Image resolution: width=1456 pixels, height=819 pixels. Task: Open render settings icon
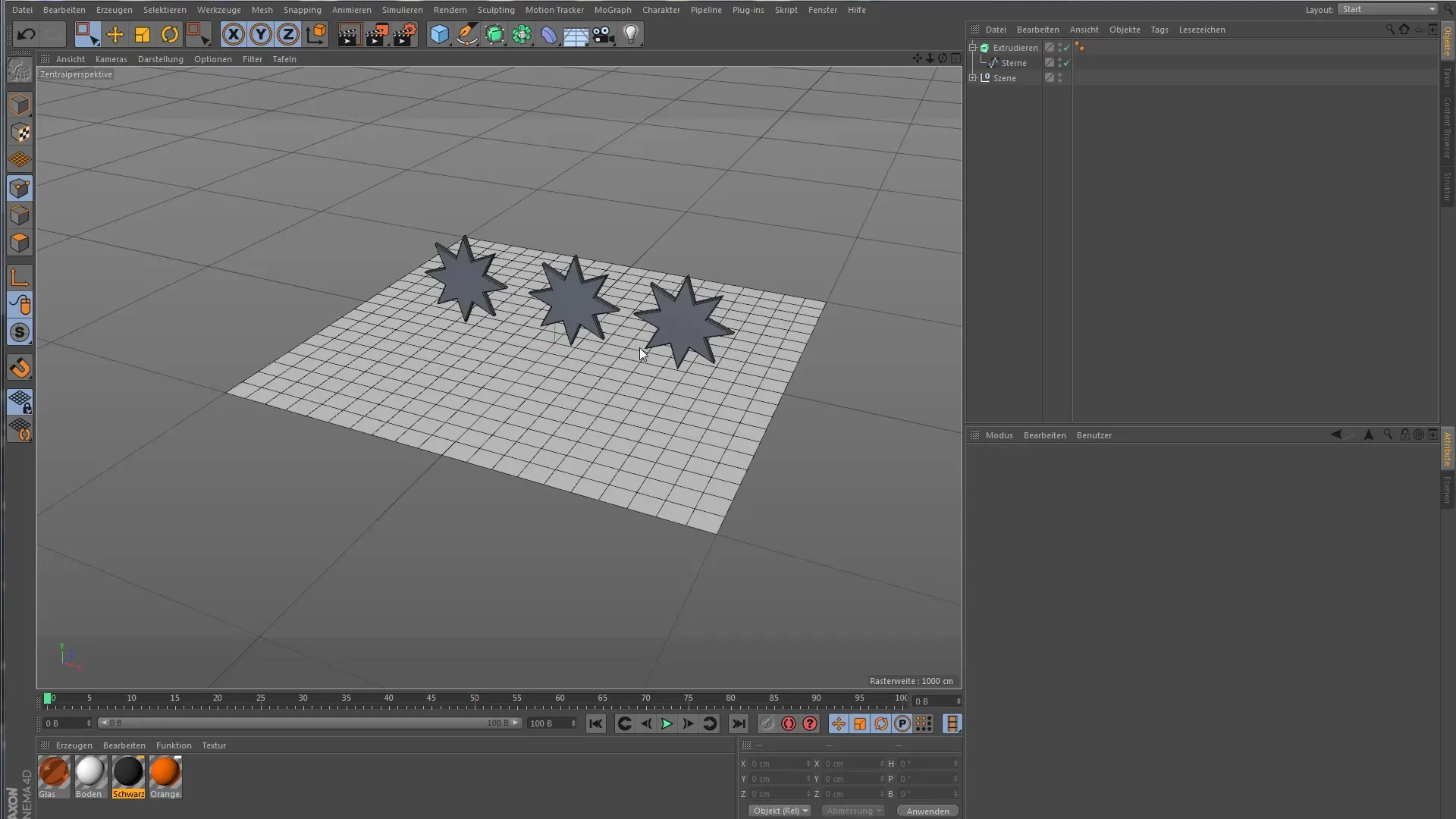point(405,34)
